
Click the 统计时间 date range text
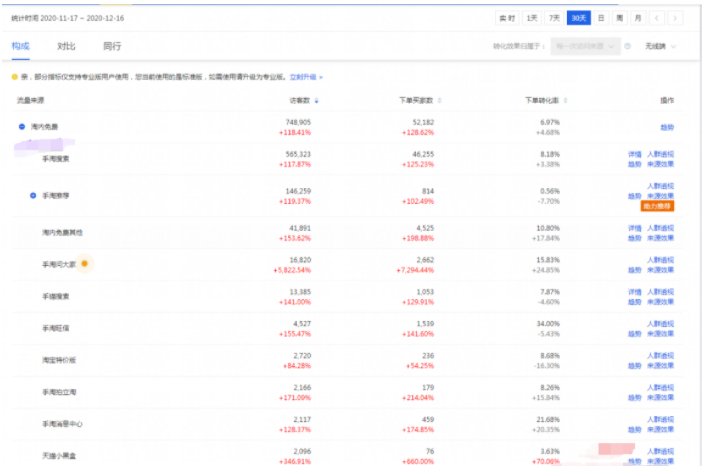point(67,18)
